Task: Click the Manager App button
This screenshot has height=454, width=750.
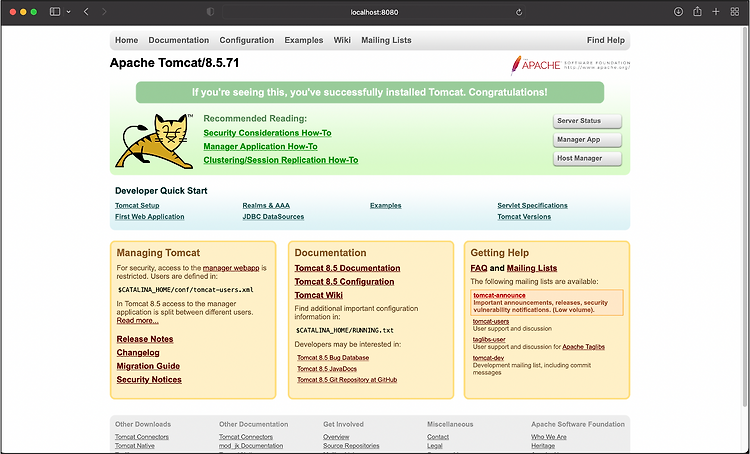Action: [587, 140]
